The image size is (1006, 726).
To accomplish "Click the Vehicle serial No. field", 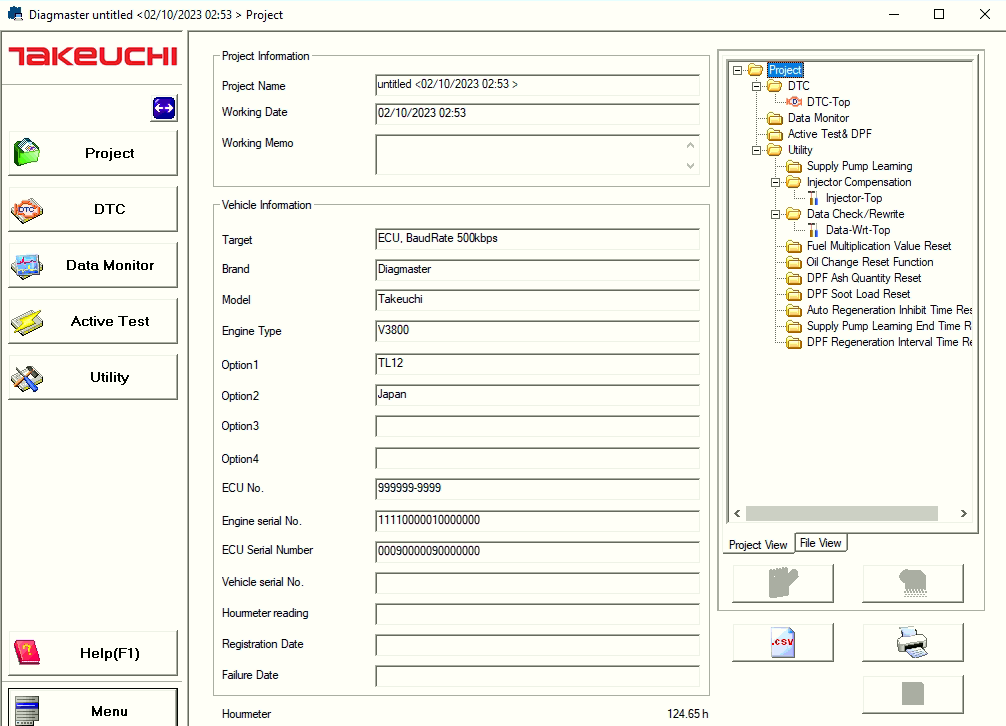I will pos(537,583).
